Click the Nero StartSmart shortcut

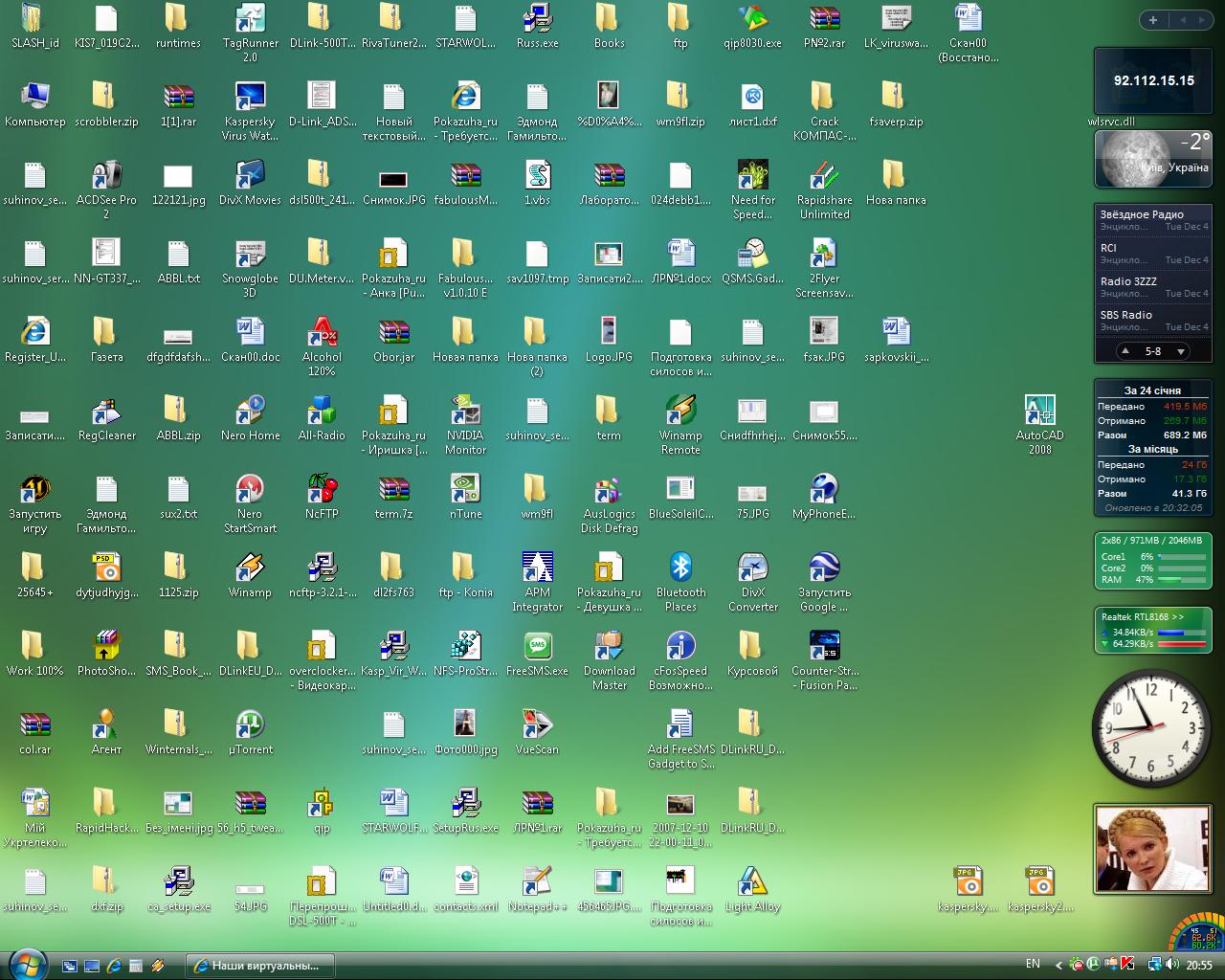pos(250,490)
